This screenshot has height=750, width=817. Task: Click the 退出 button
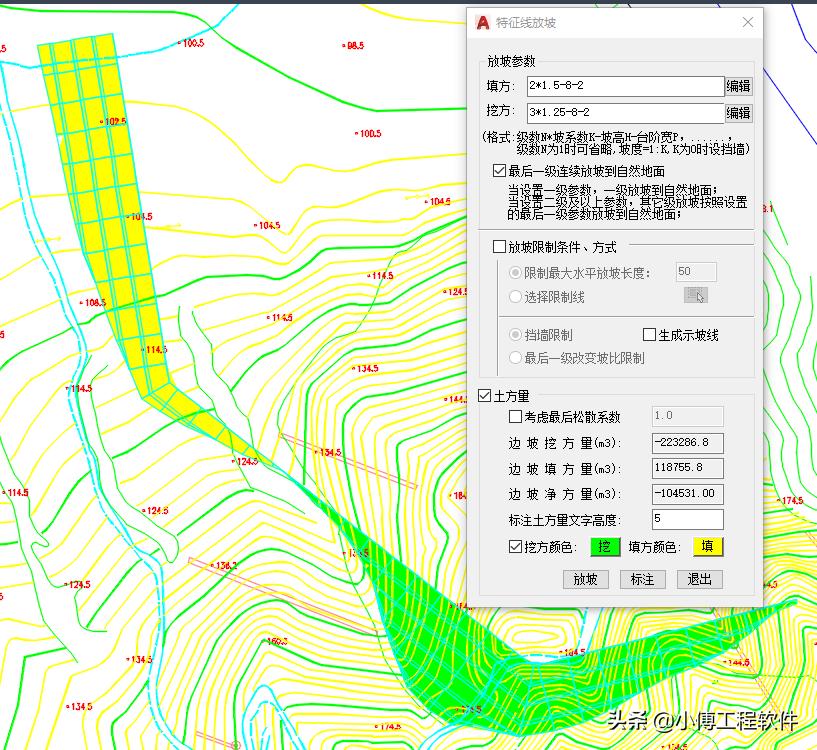coord(699,579)
